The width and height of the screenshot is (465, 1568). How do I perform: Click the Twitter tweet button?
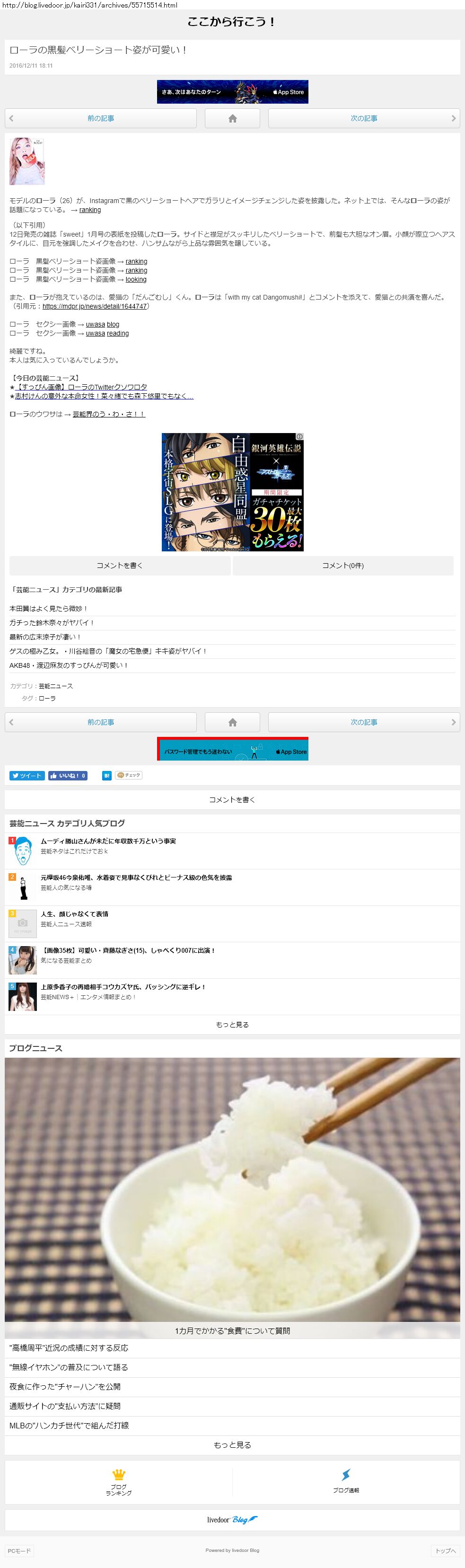pyautogui.click(x=27, y=775)
